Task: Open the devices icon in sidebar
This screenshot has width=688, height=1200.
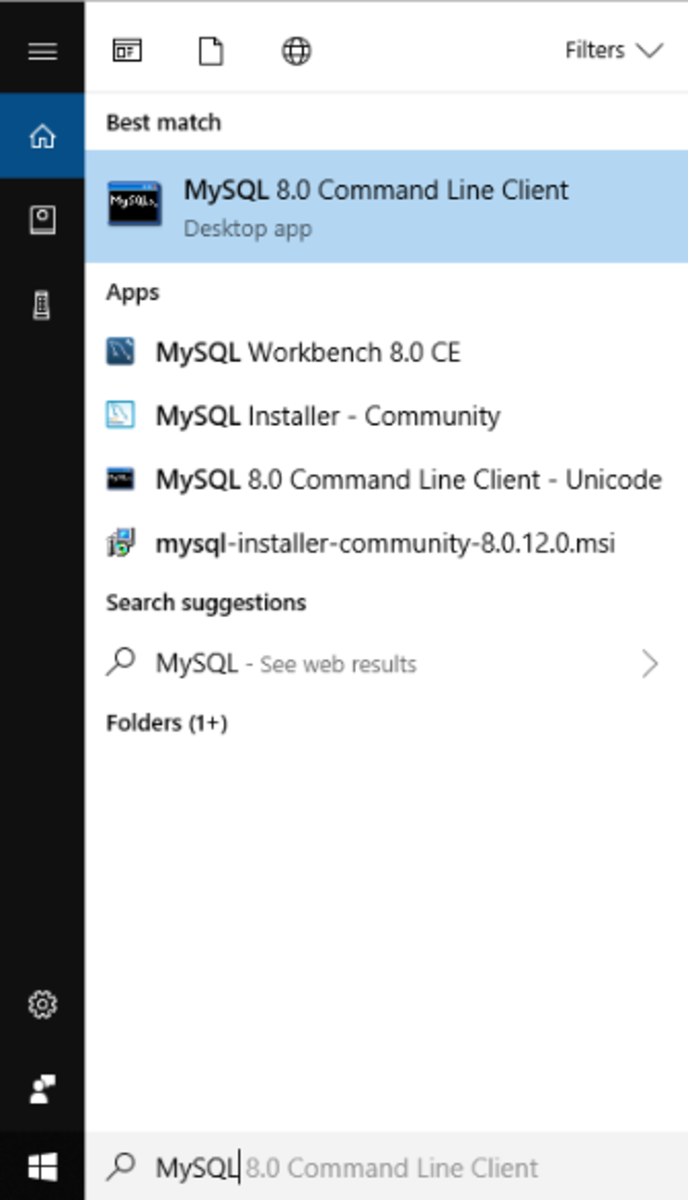Action: [x=42, y=306]
